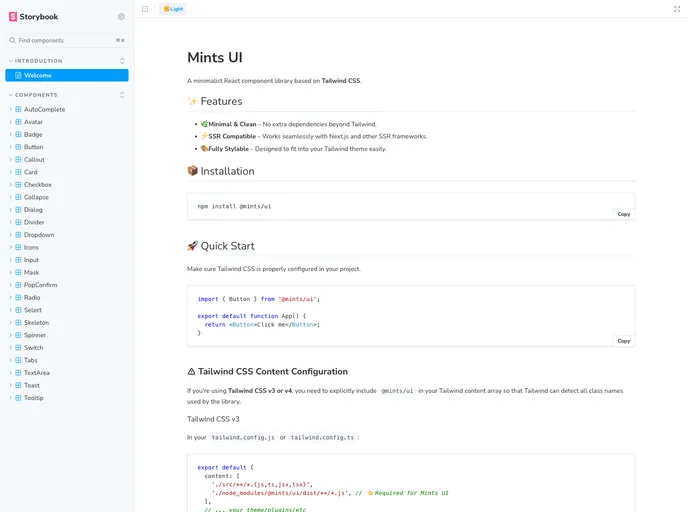Open the Storybook settings gear menu
688x512 pixels.
[x=122, y=17]
